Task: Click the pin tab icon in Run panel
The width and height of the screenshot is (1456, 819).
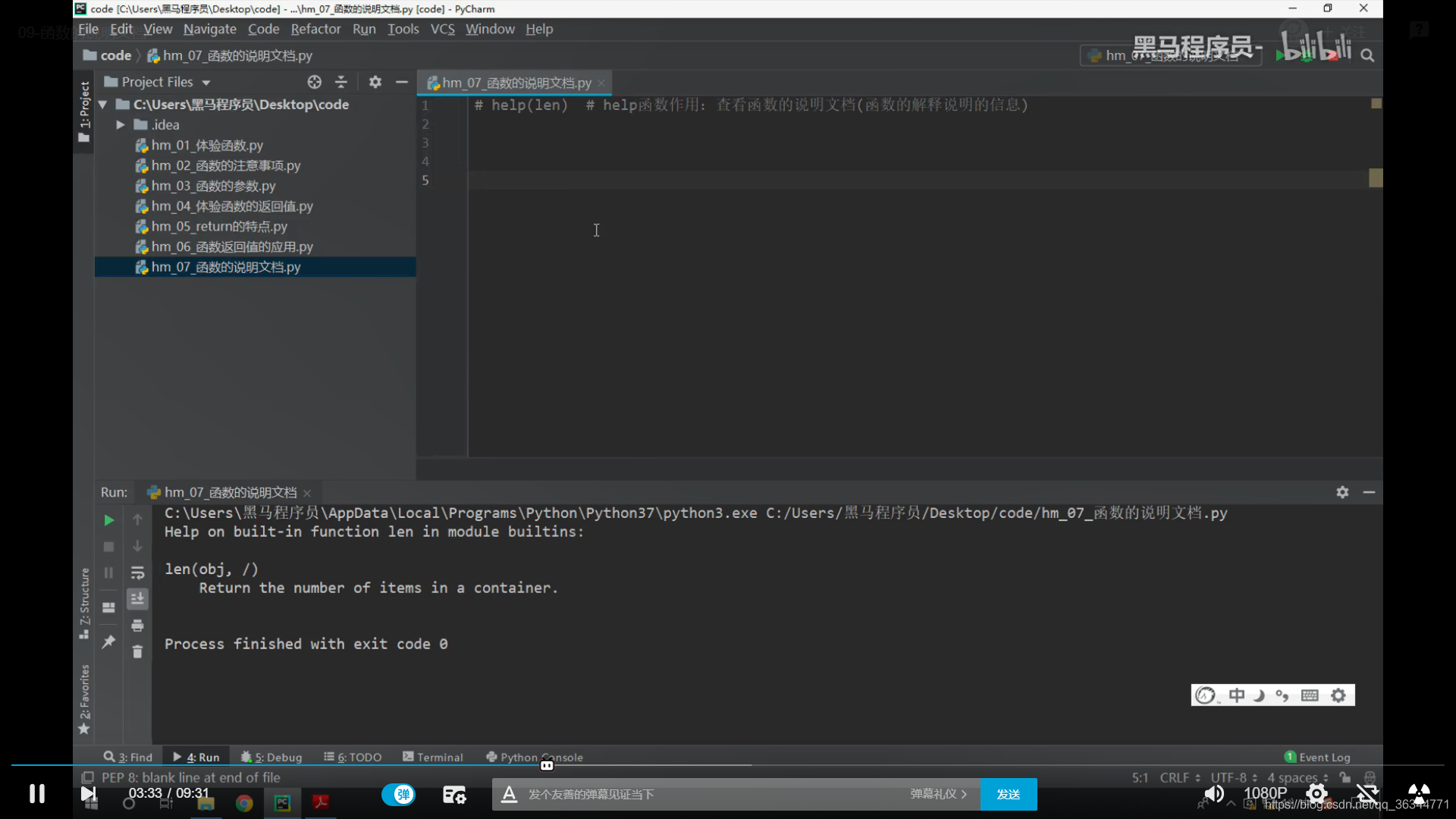Action: coord(108,642)
